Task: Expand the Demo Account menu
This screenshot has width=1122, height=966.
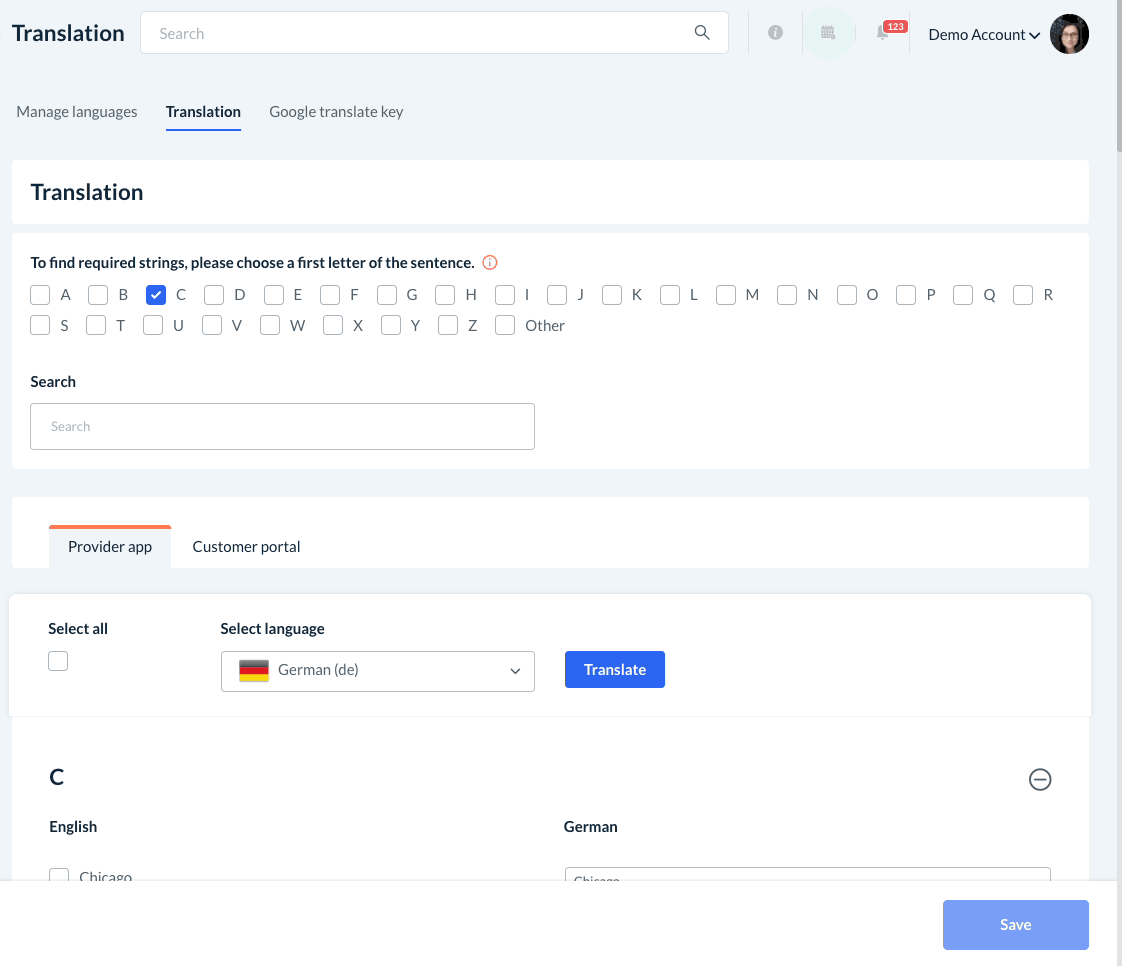Action: [984, 34]
